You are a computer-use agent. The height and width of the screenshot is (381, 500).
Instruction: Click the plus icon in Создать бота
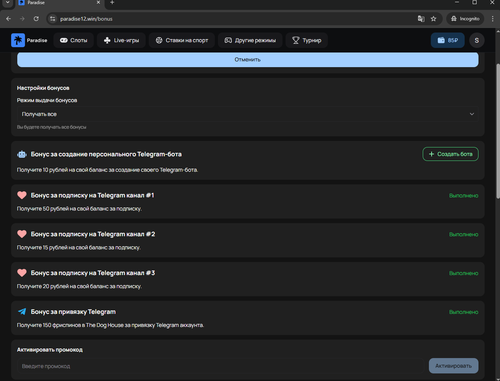(x=431, y=154)
